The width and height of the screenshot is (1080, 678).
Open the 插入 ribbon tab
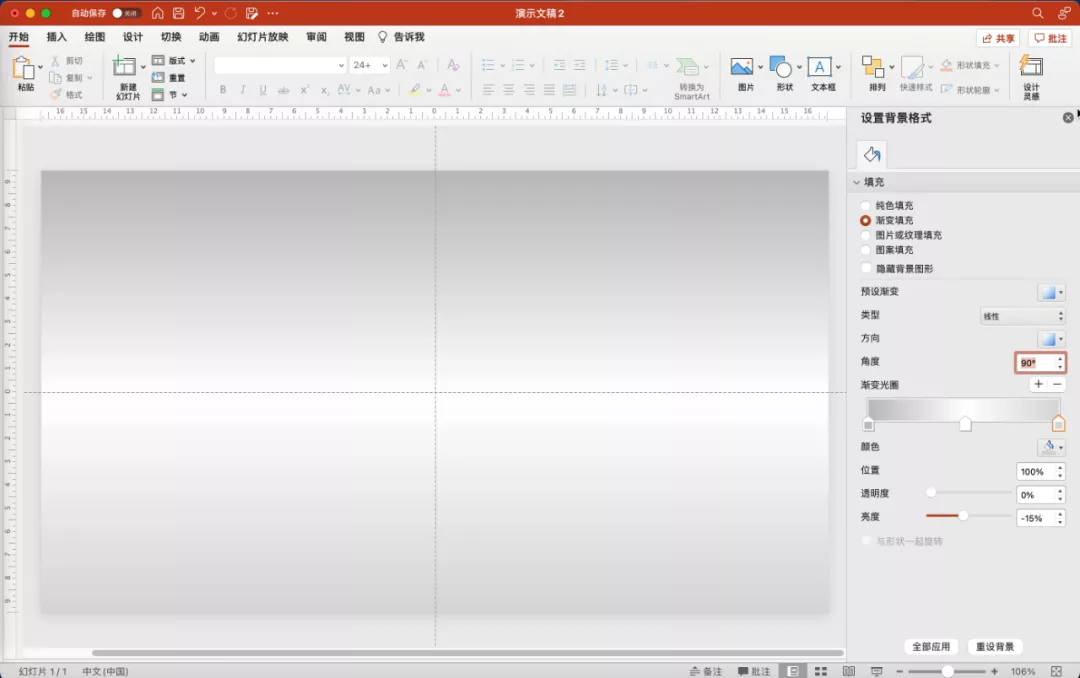(56, 37)
